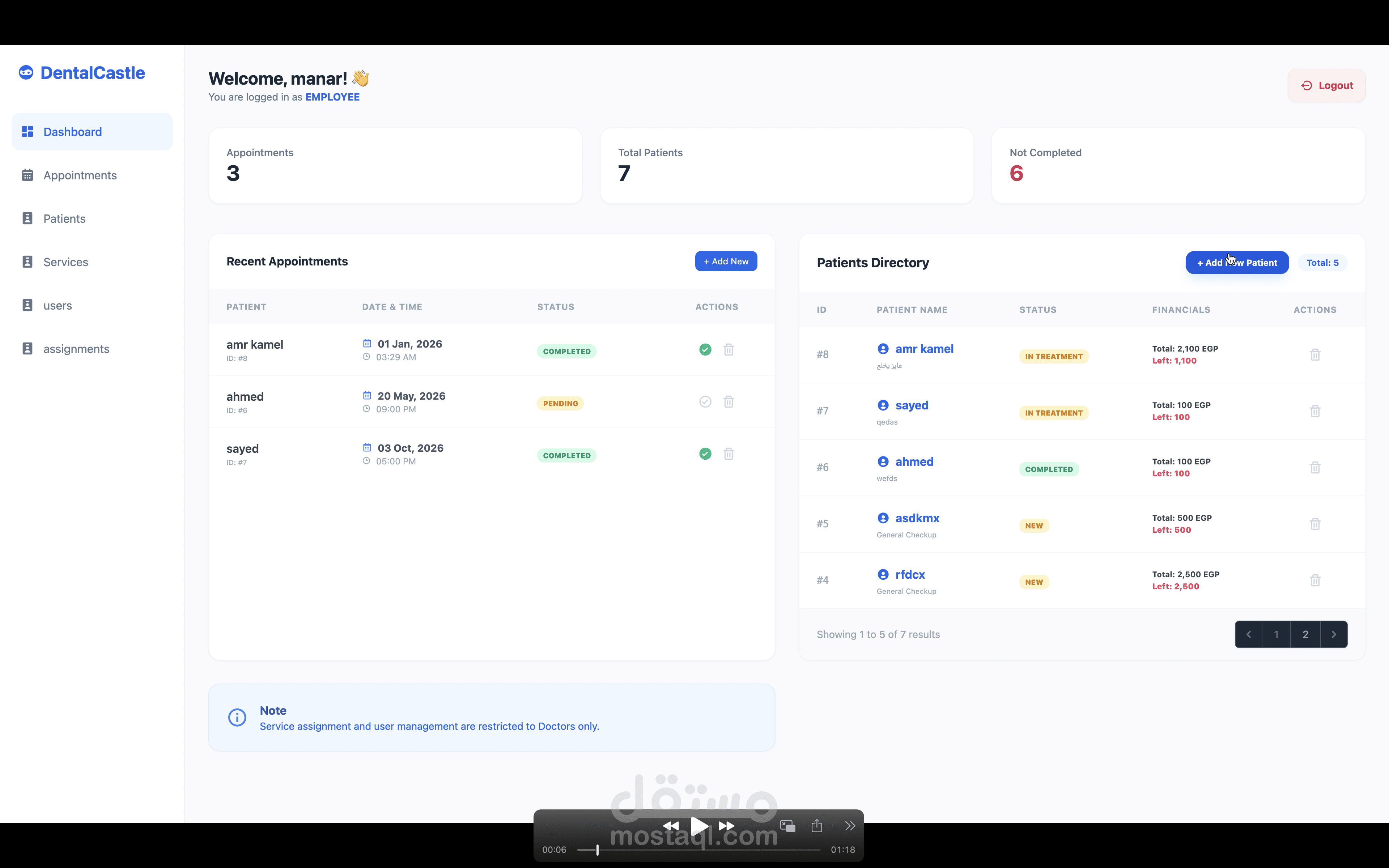The image size is (1389, 868).
Task: Open Services in the sidebar
Action: 92,262
